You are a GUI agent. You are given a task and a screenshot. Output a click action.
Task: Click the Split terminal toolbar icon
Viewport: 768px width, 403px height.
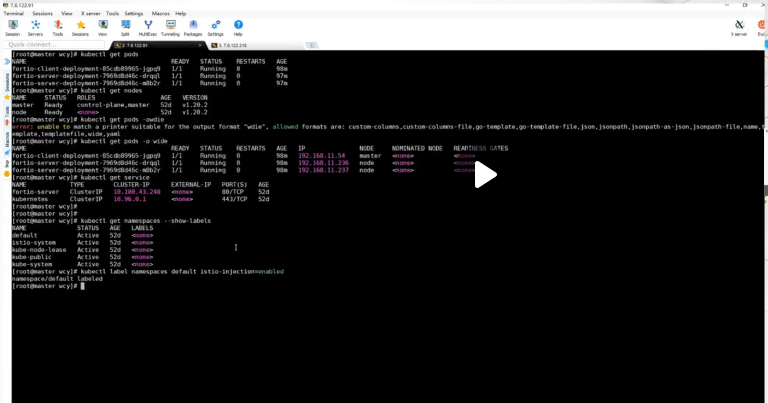pos(125,28)
